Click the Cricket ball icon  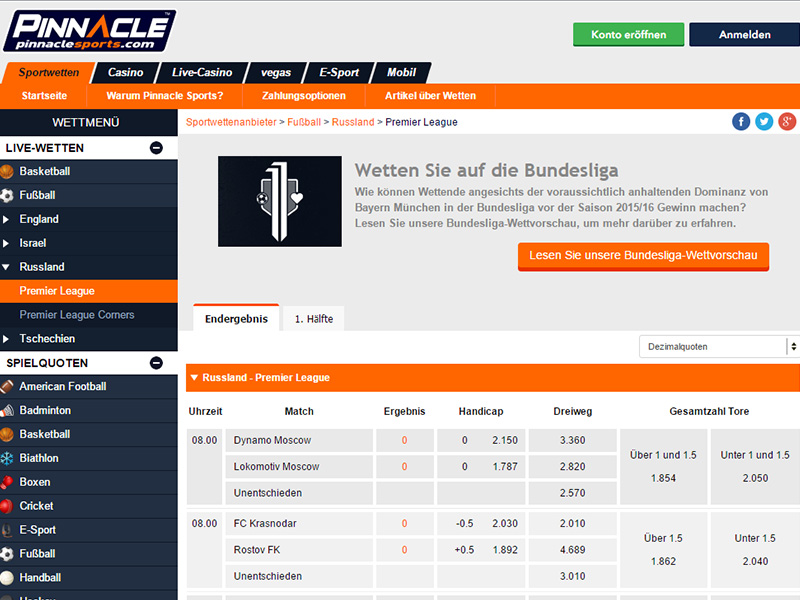pos(7,506)
